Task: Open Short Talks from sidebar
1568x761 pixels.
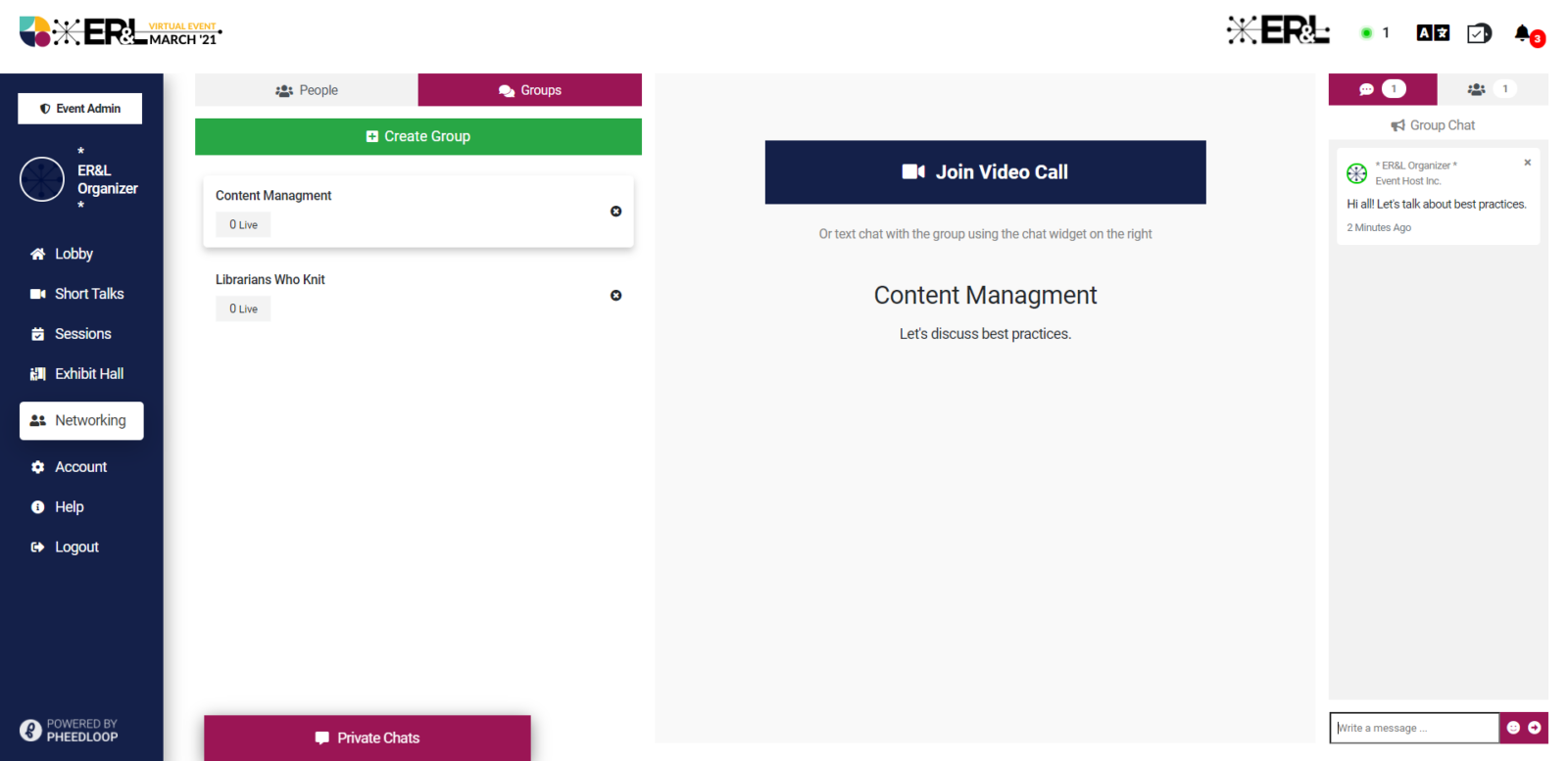Action: click(x=88, y=294)
